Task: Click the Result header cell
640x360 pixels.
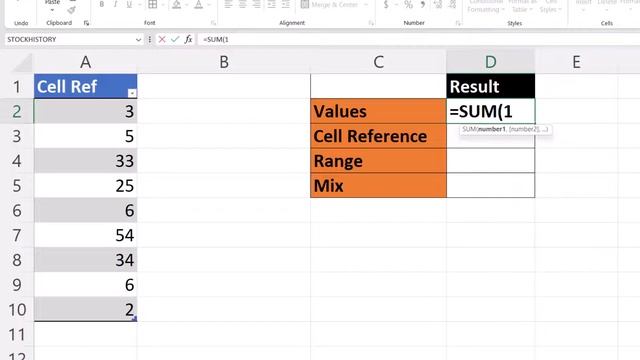Action: coord(491,87)
